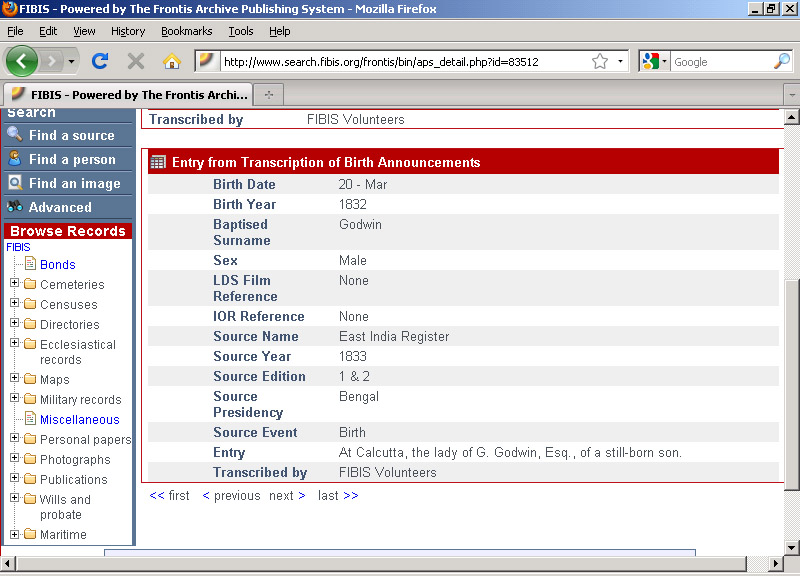
Task: Expand the Personal papers tree node
Action: (15, 438)
